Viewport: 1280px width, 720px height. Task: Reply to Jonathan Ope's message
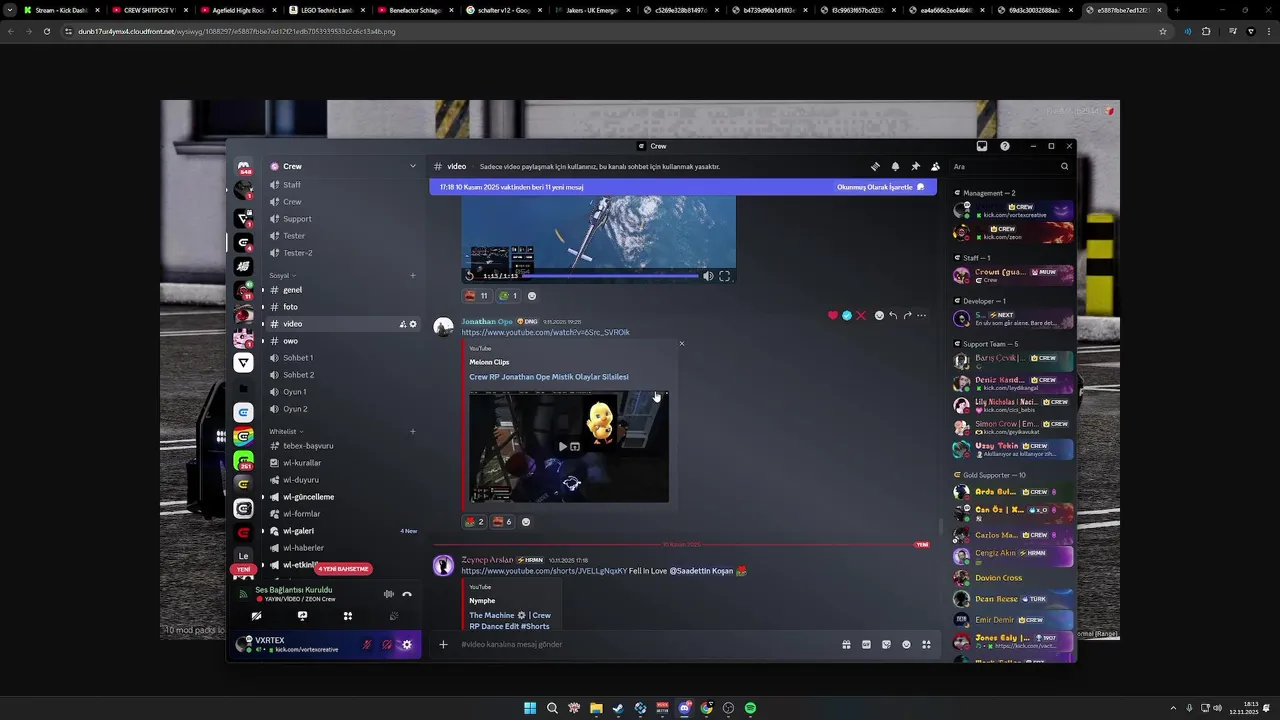click(893, 315)
